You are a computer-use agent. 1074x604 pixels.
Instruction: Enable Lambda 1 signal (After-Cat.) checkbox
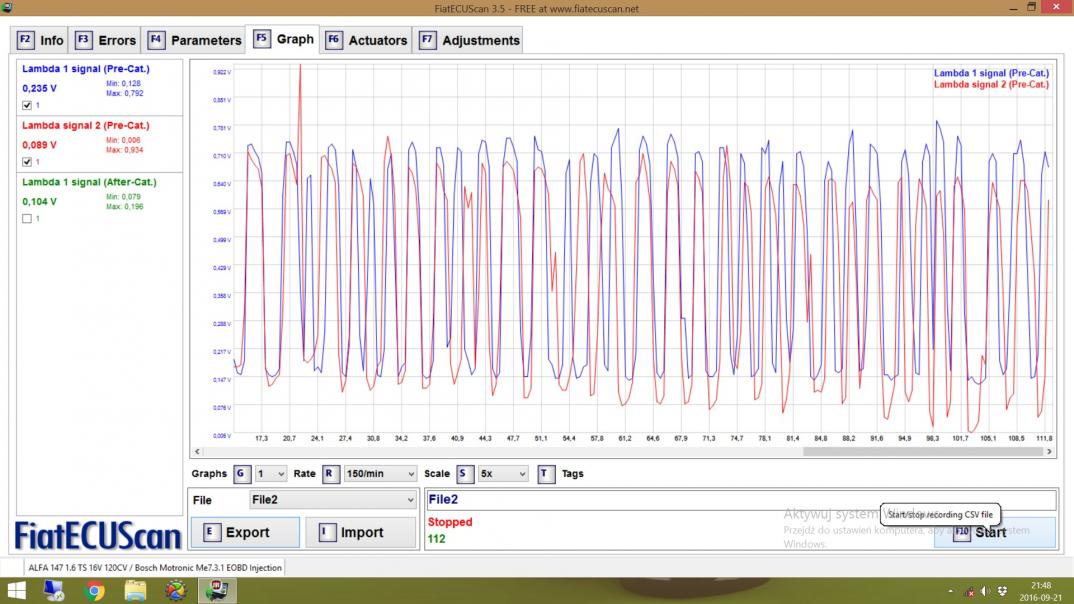(x=27, y=219)
